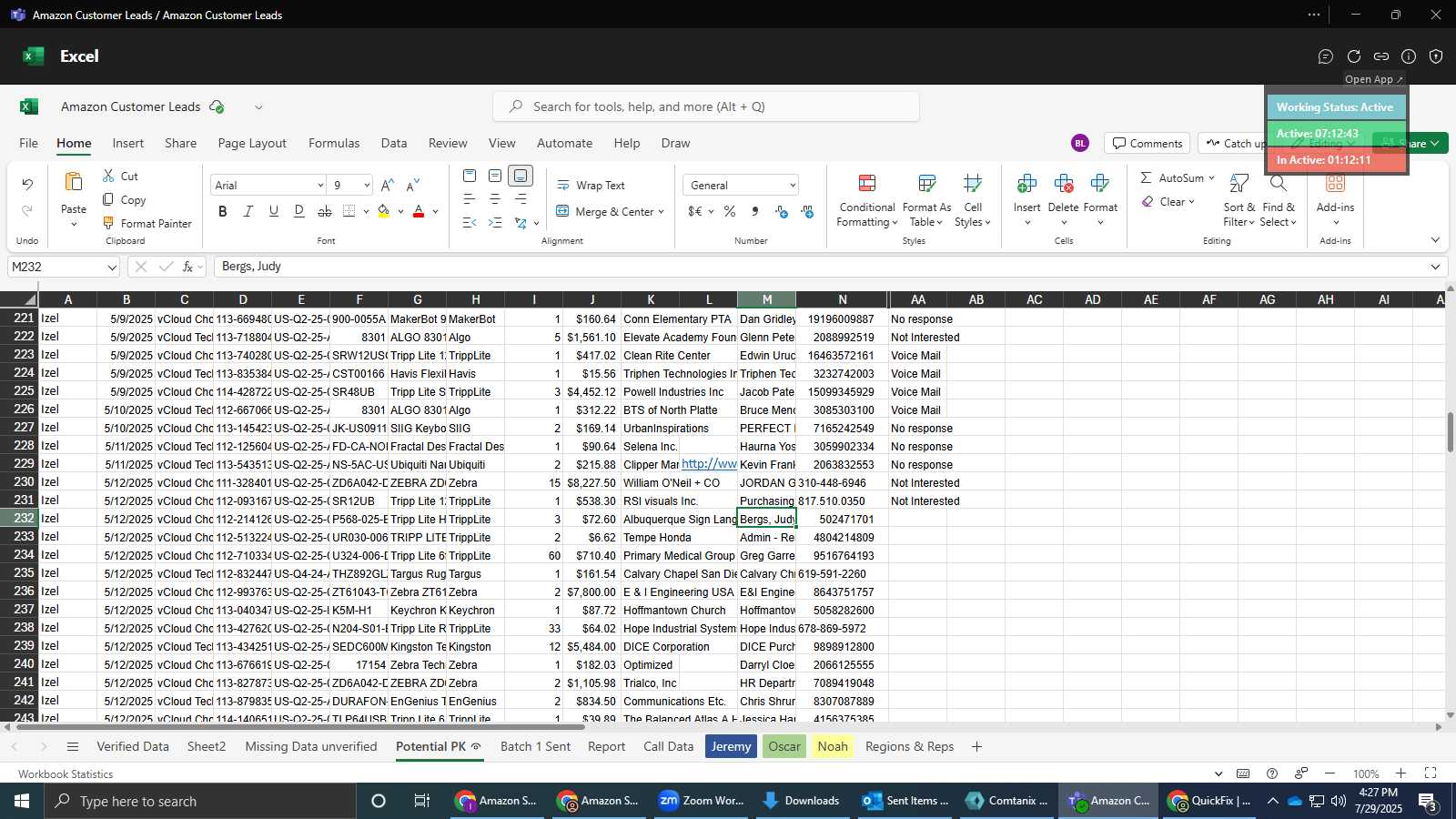Switch to the Batch 1 Sent sheet

coord(535,746)
